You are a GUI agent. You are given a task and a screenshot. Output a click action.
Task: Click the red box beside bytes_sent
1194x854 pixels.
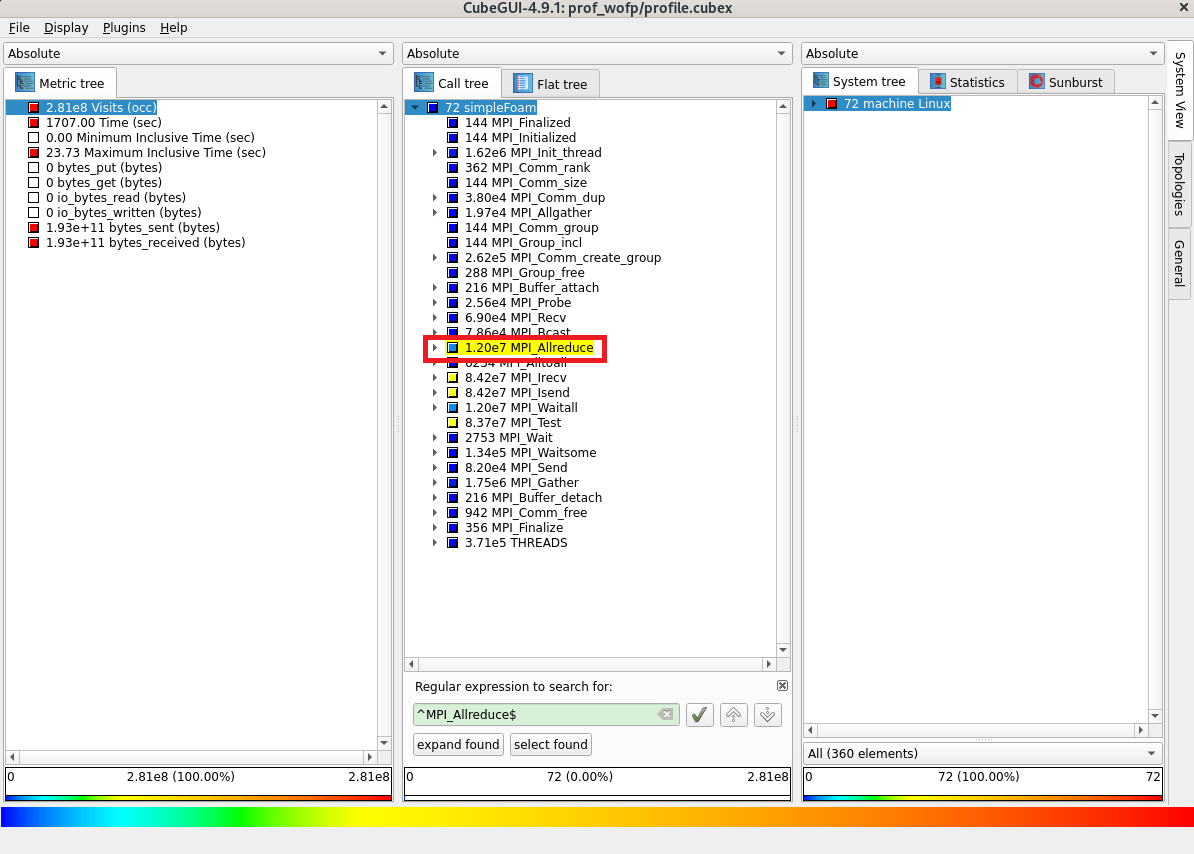tap(34, 228)
